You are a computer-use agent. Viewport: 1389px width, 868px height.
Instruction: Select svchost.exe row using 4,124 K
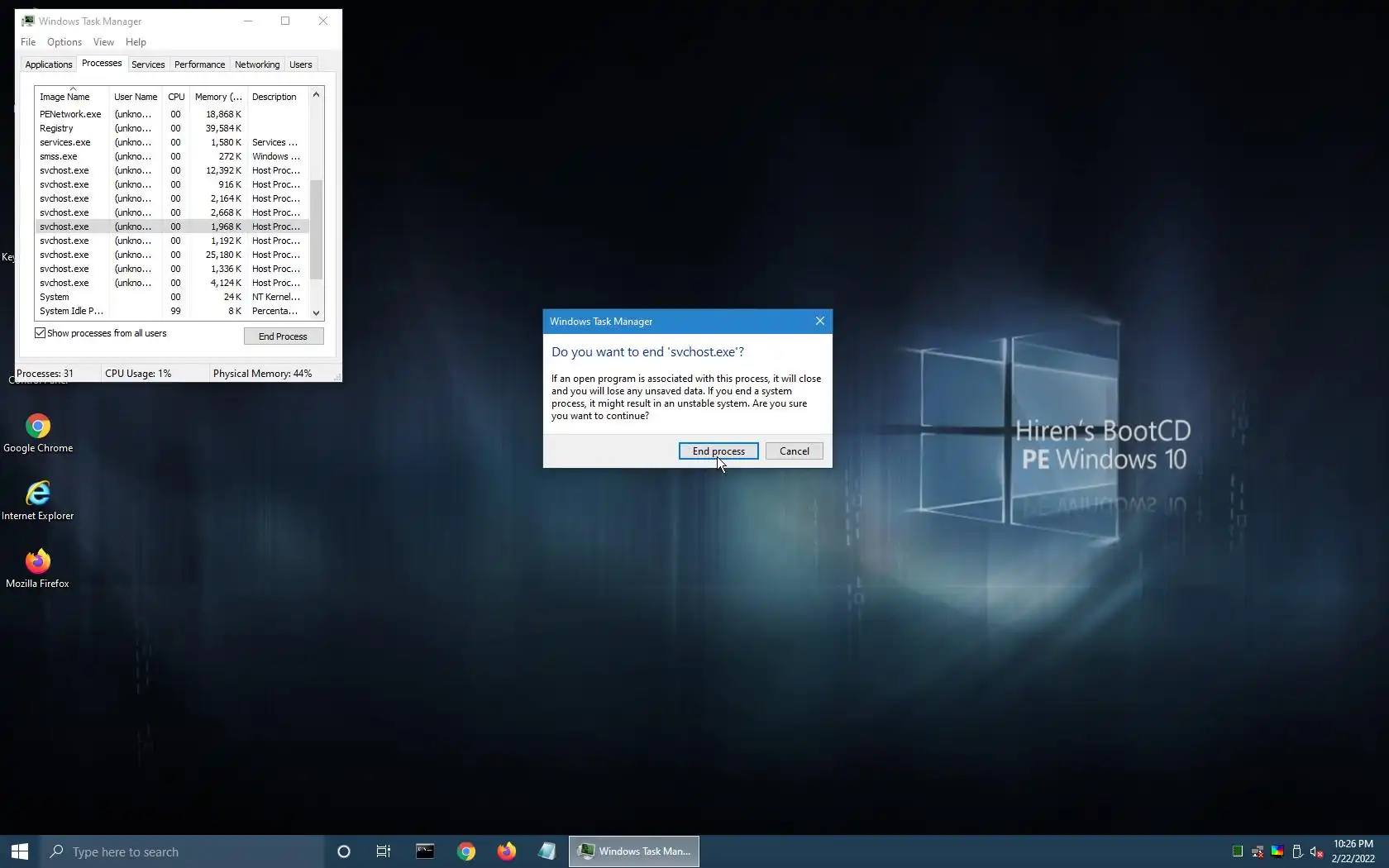[172, 283]
